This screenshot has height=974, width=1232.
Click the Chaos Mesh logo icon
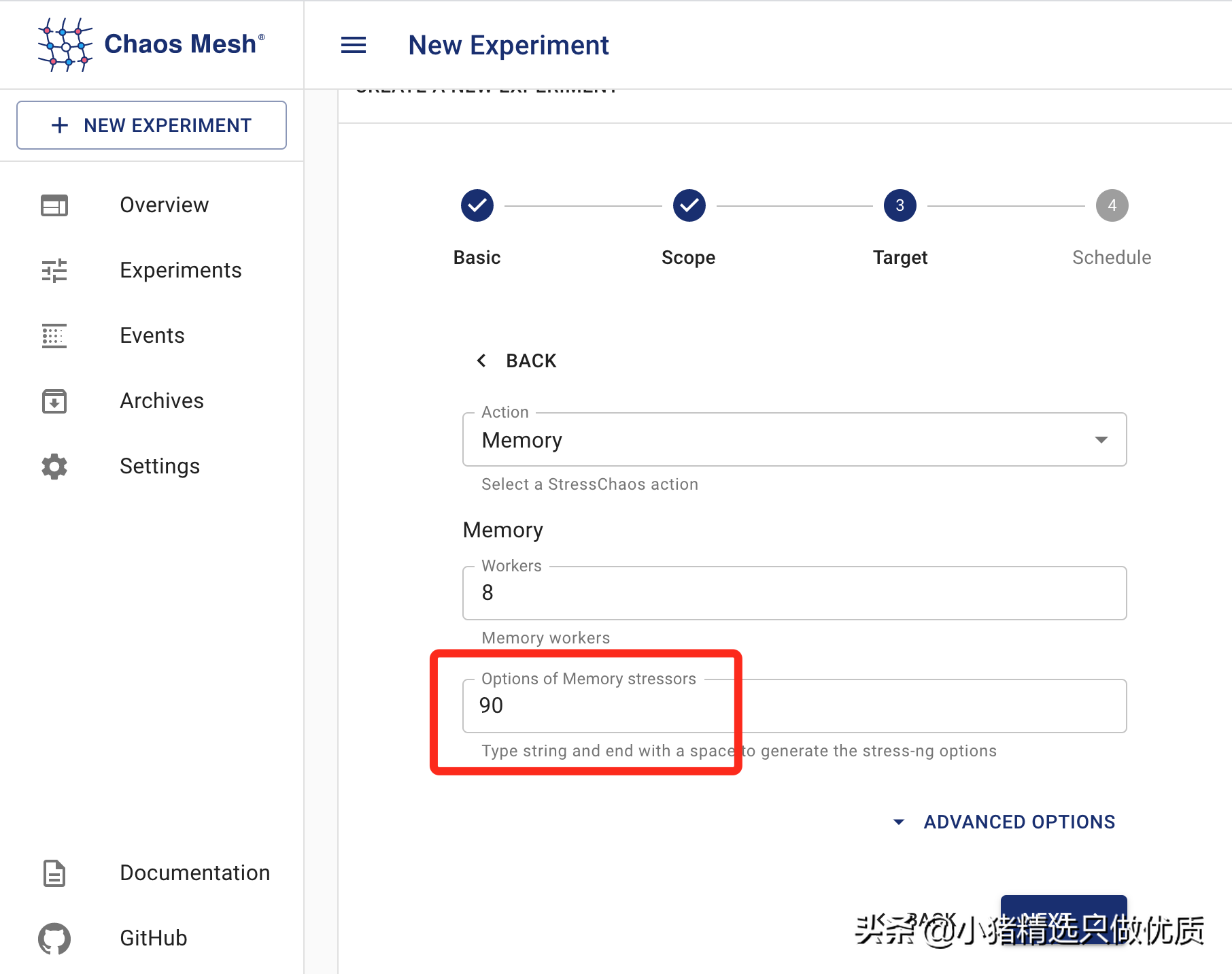coord(65,45)
